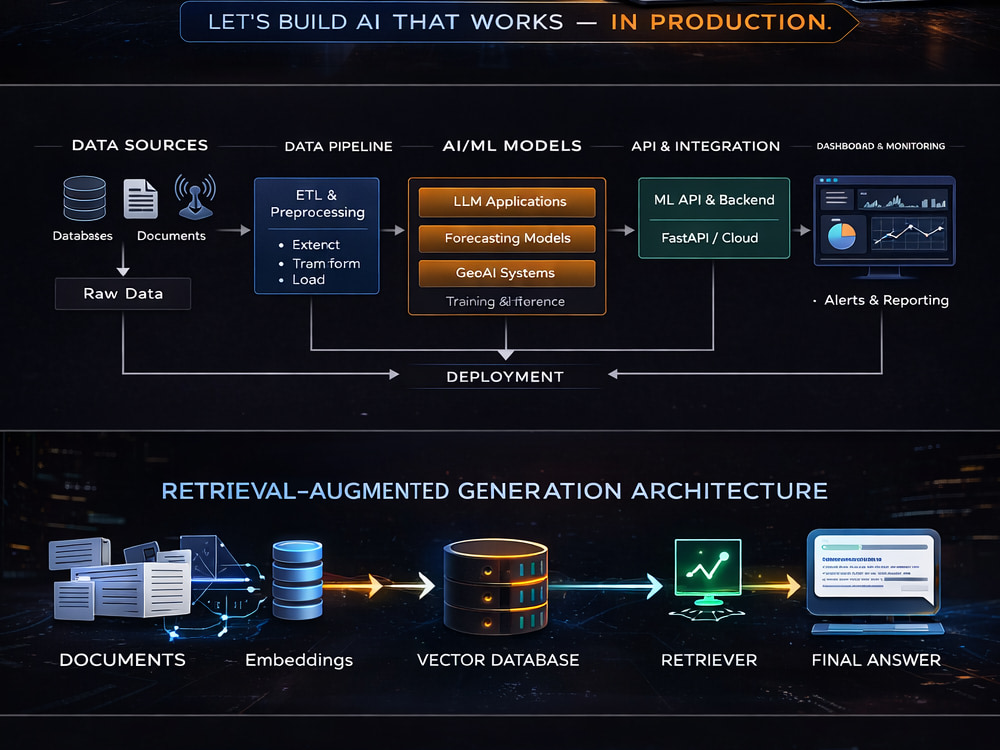Screen dimensions: 1000x750
Task: Click the Vector Database server icon
Action: (496, 586)
